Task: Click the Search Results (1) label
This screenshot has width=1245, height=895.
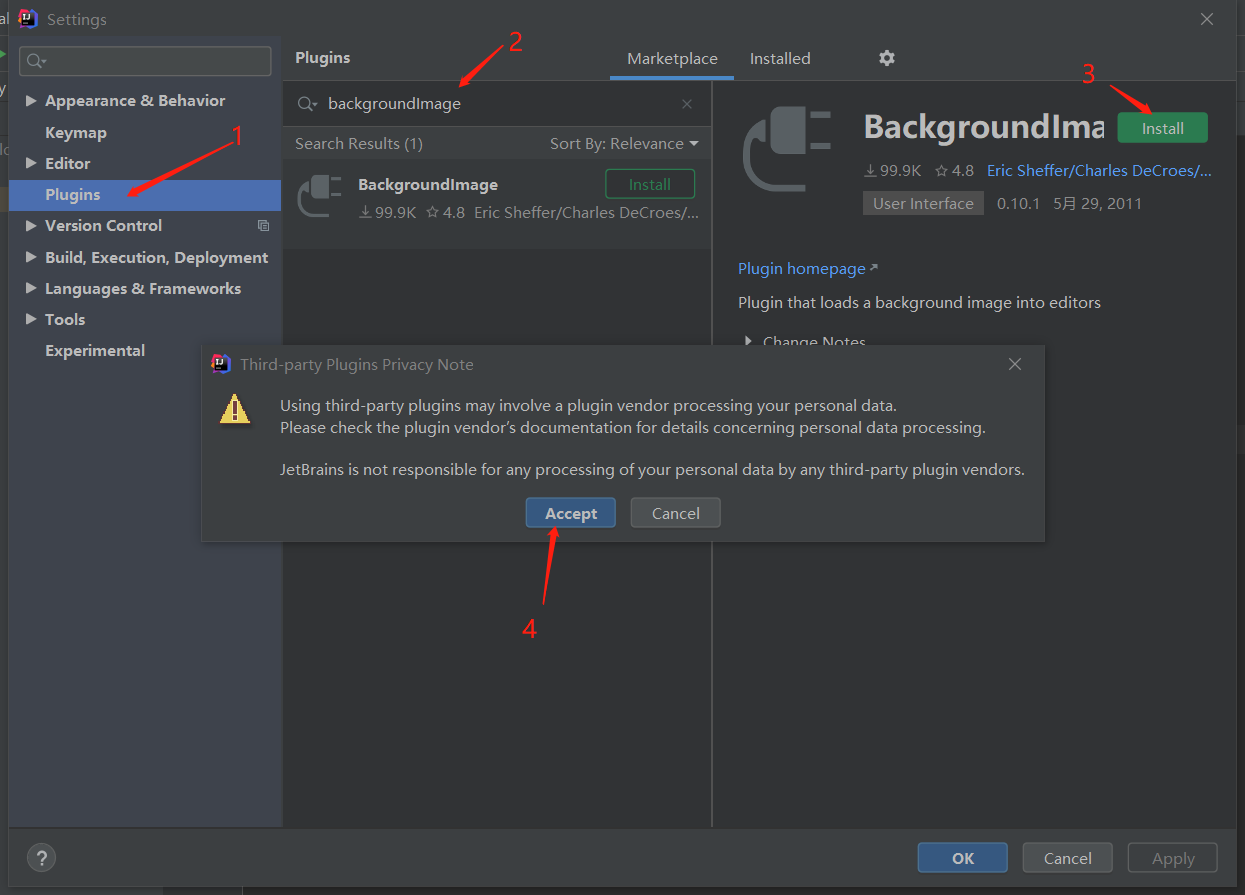Action: pos(359,144)
